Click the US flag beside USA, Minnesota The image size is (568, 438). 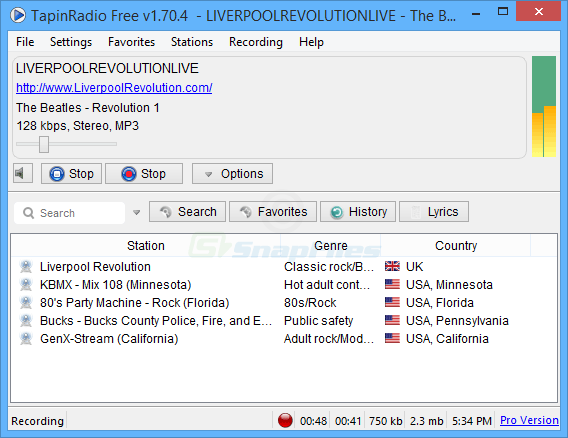point(392,284)
